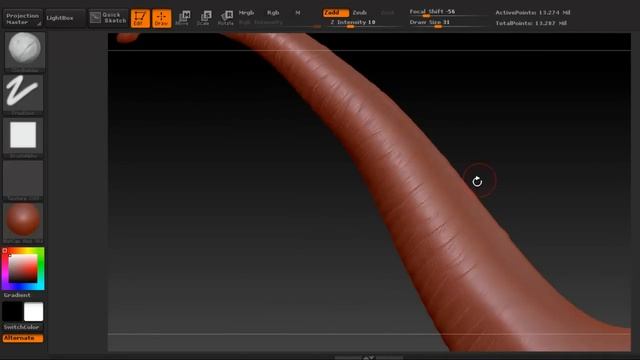
Task: Toggle the Gradient color option
Action: click(17, 295)
